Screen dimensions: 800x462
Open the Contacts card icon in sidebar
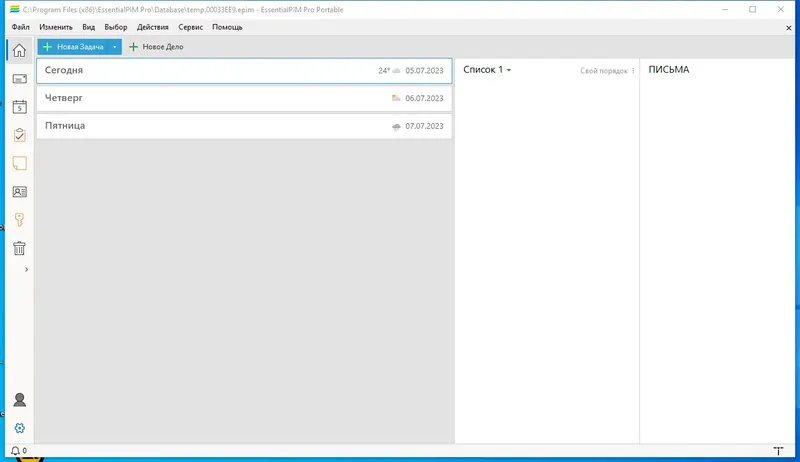(19, 192)
